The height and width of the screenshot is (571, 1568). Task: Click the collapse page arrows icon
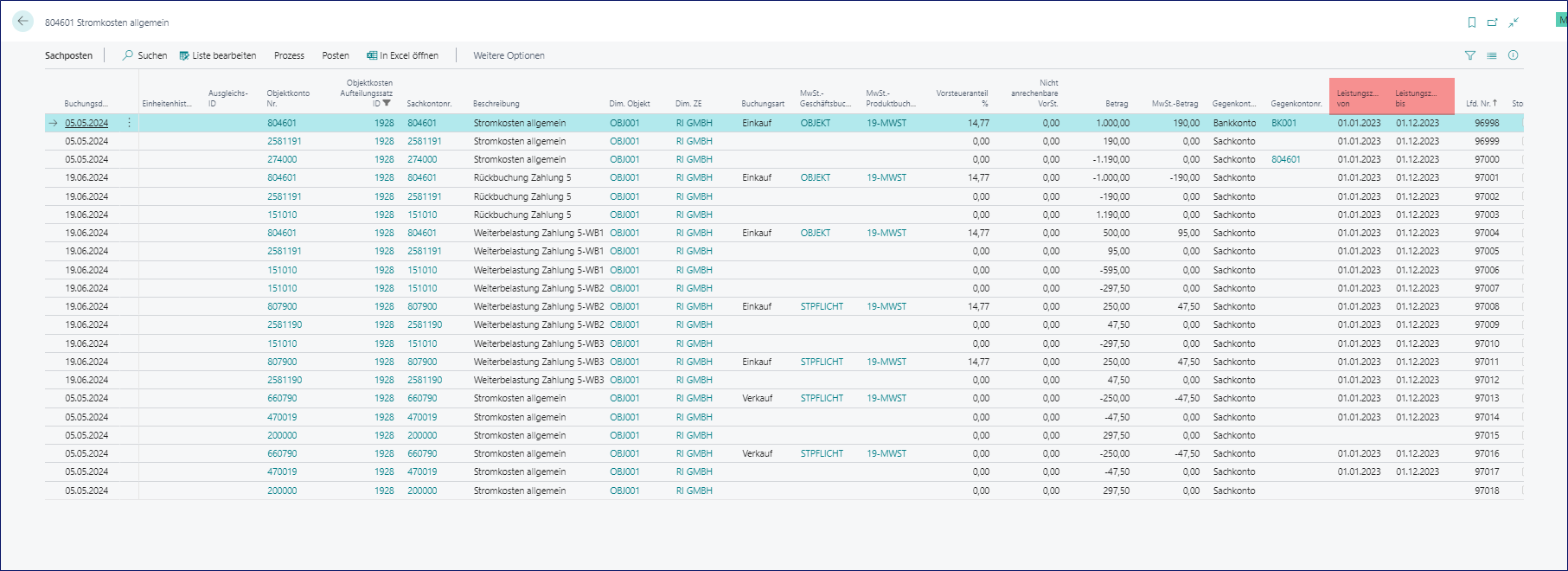(x=1514, y=22)
